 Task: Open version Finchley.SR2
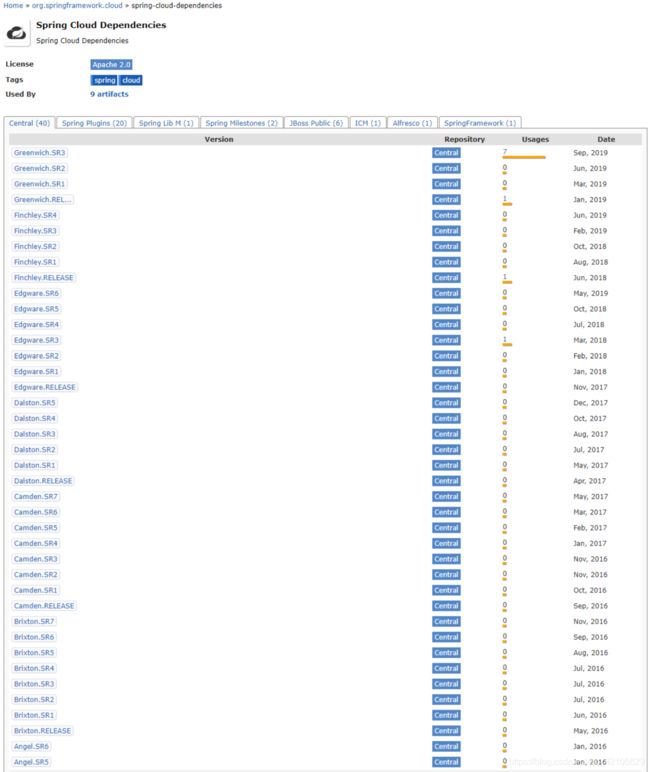pos(35,247)
